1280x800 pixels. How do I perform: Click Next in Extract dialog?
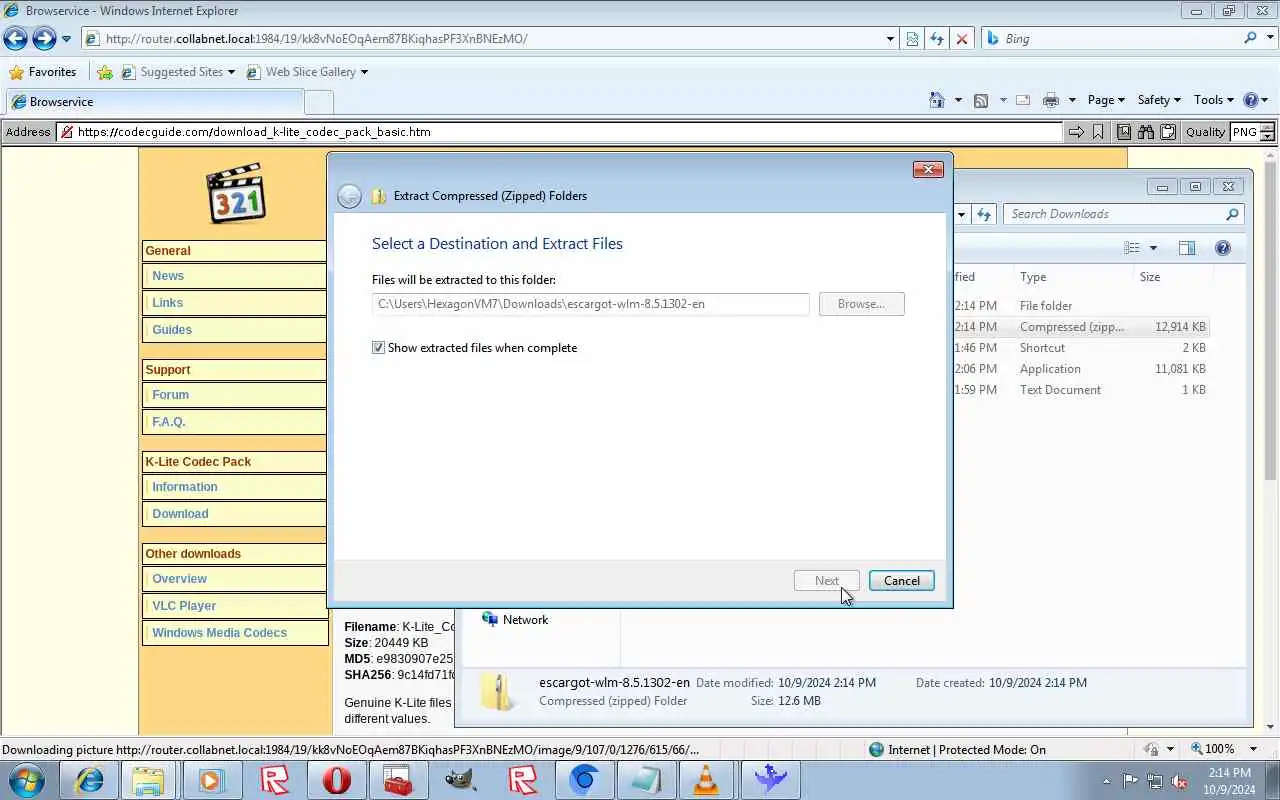pyautogui.click(x=826, y=581)
